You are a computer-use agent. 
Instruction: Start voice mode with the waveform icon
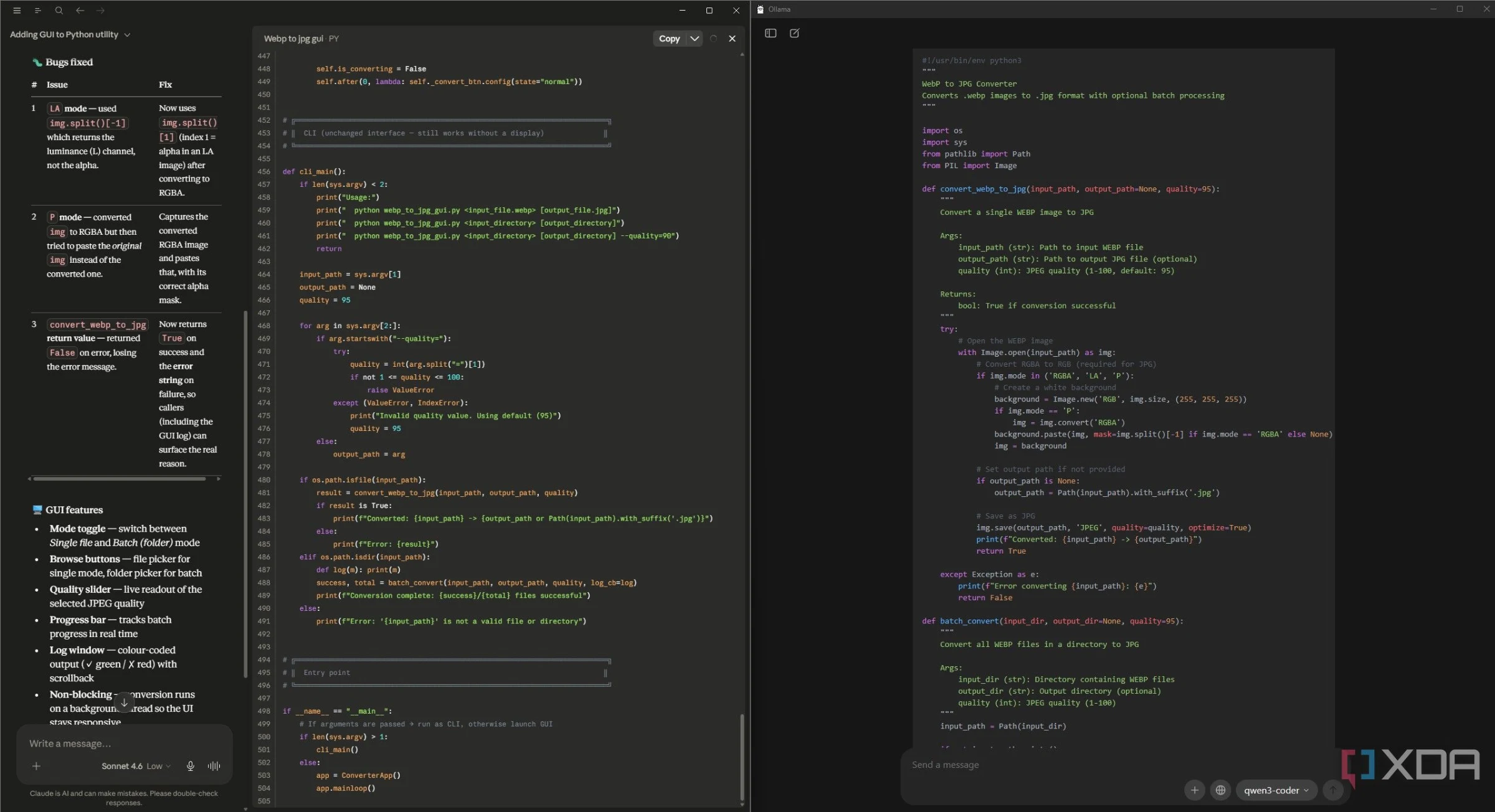[x=214, y=766]
